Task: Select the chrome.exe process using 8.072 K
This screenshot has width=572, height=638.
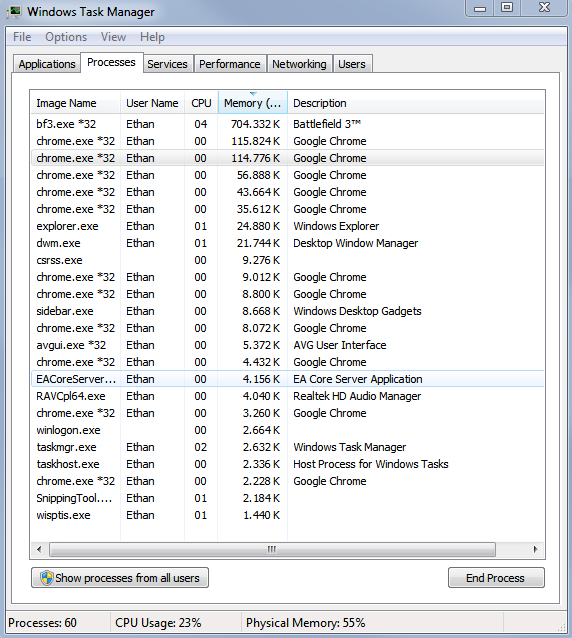Action: tap(287, 328)
